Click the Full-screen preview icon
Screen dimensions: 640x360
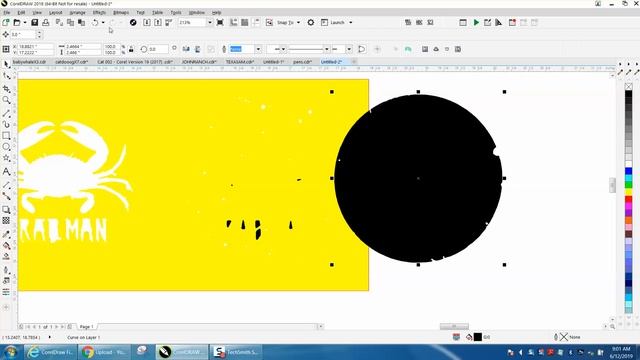click(x=220, y=22)
